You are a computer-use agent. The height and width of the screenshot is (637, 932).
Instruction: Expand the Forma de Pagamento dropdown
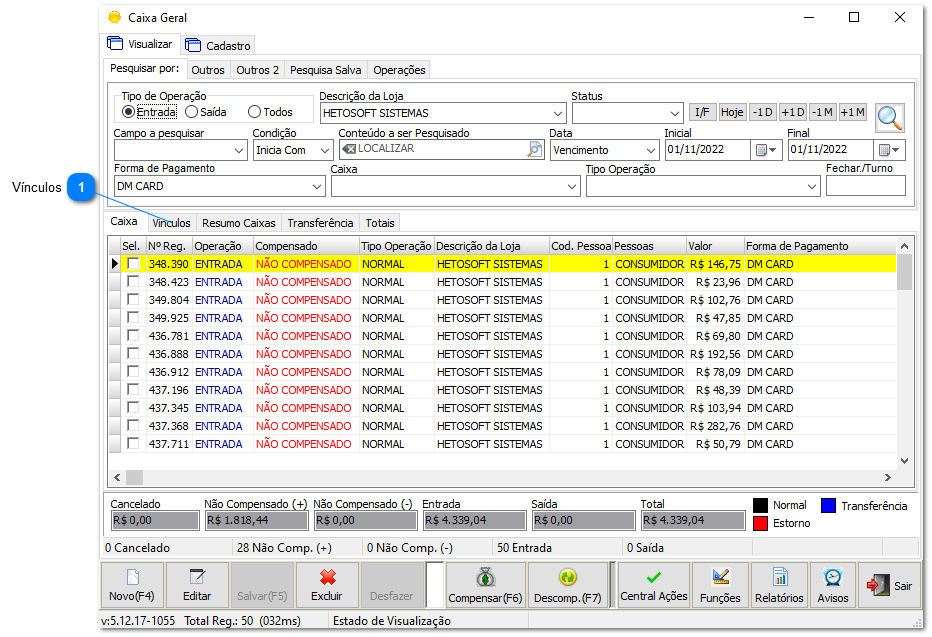[x=317, y=186]
